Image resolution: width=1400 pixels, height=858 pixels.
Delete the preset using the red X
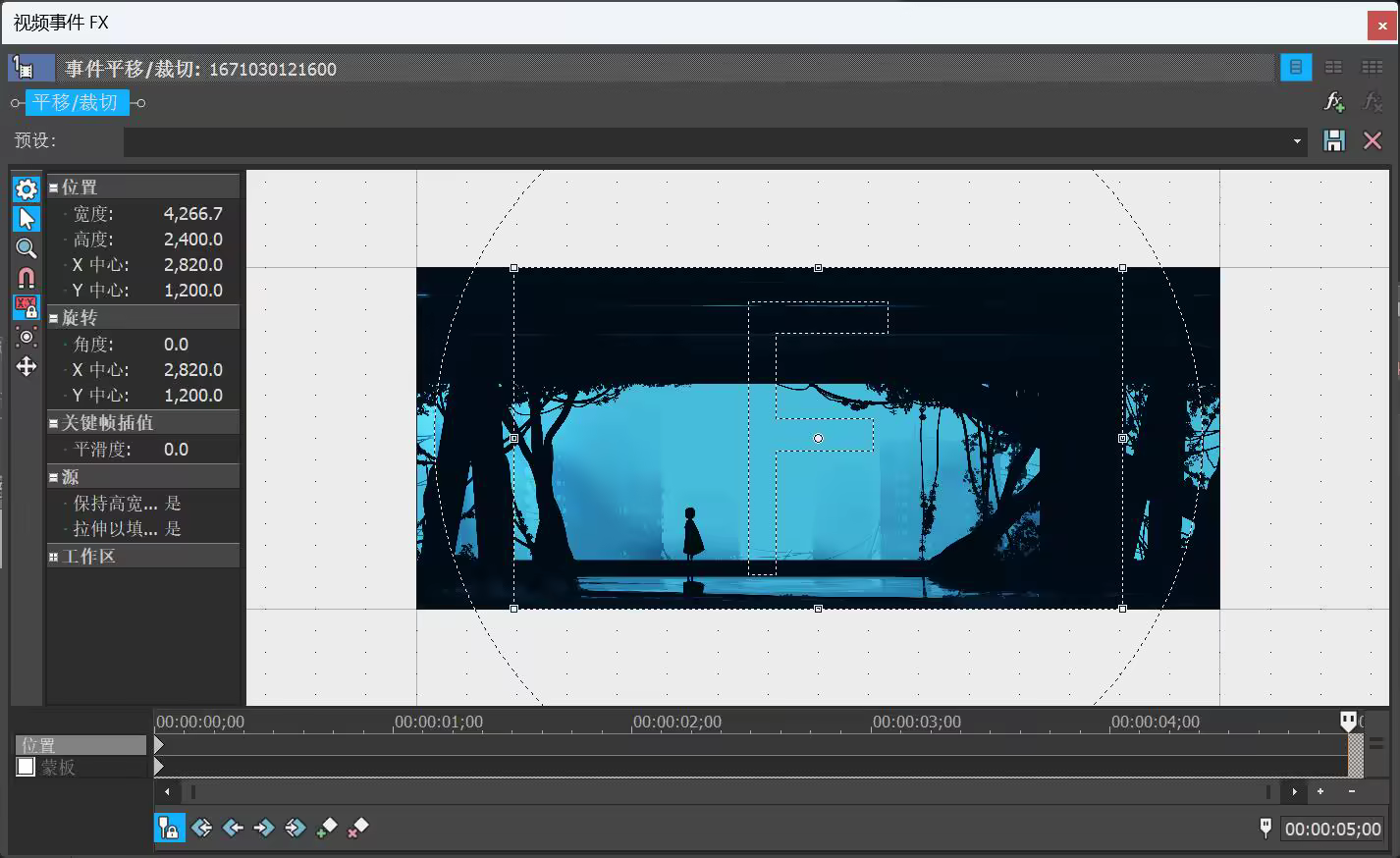pos(1373,140)
